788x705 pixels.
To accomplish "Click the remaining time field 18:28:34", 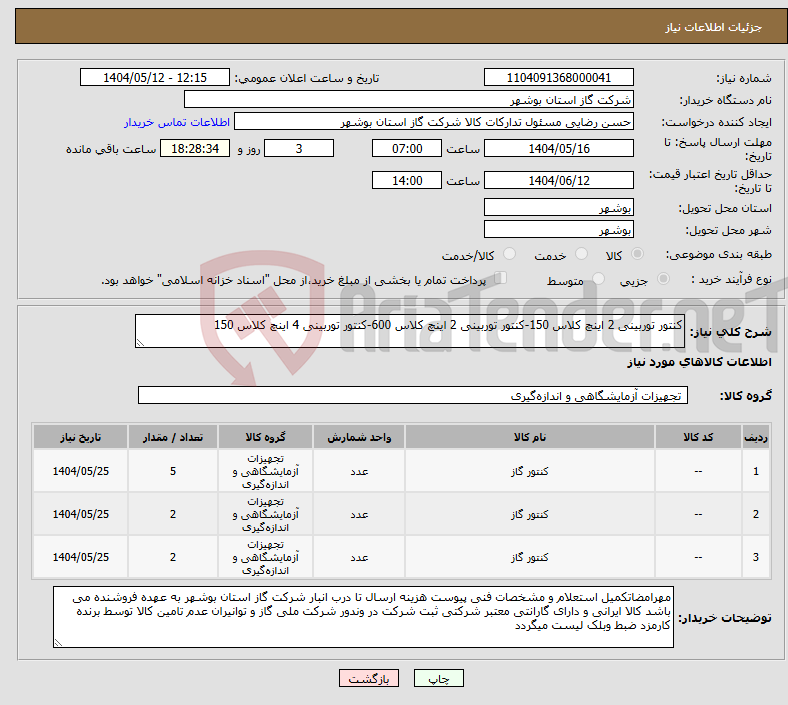I will (x=195, y=148).
